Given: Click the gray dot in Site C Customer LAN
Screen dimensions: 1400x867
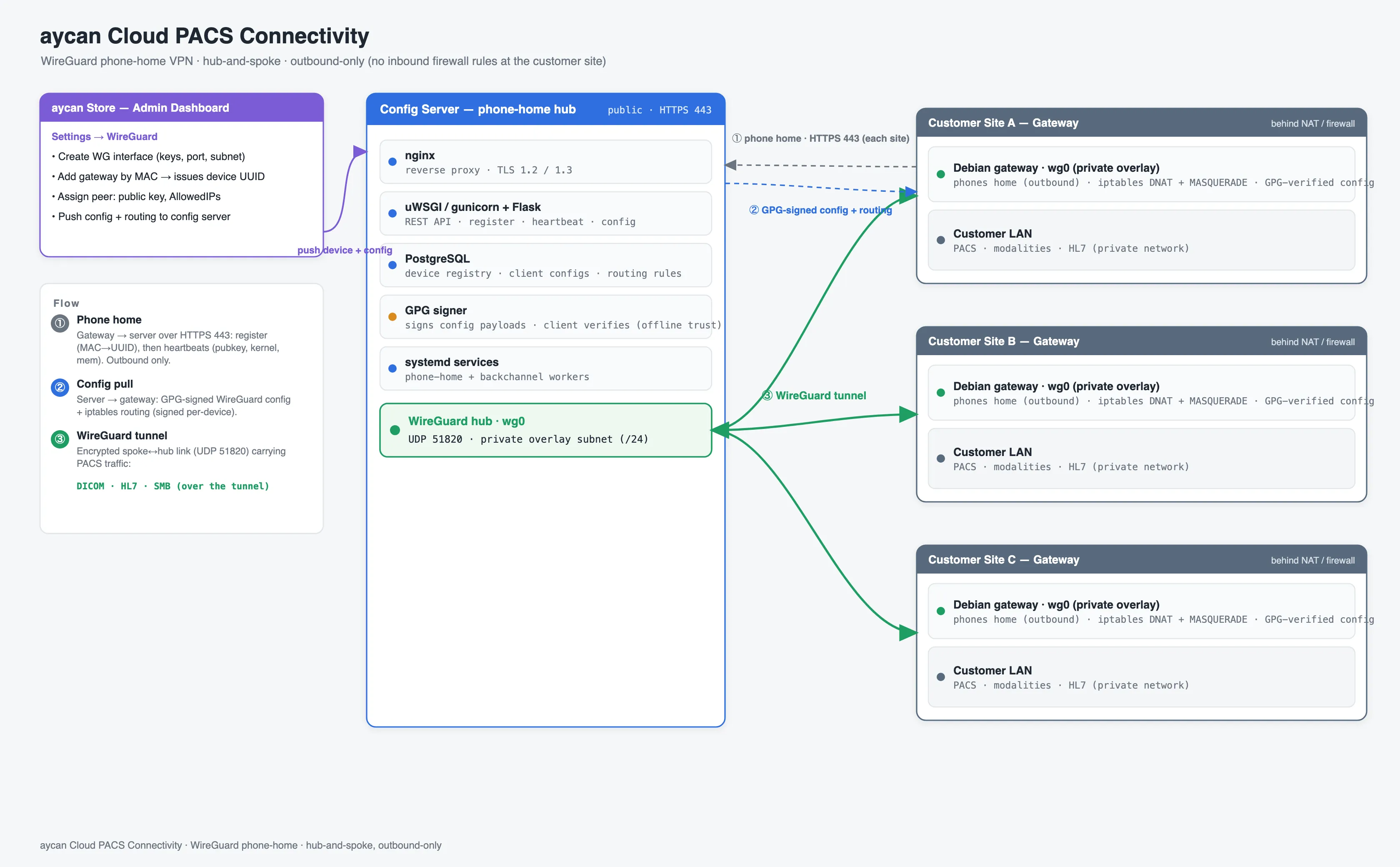Looking at the screenshot, I should [940, 677].
